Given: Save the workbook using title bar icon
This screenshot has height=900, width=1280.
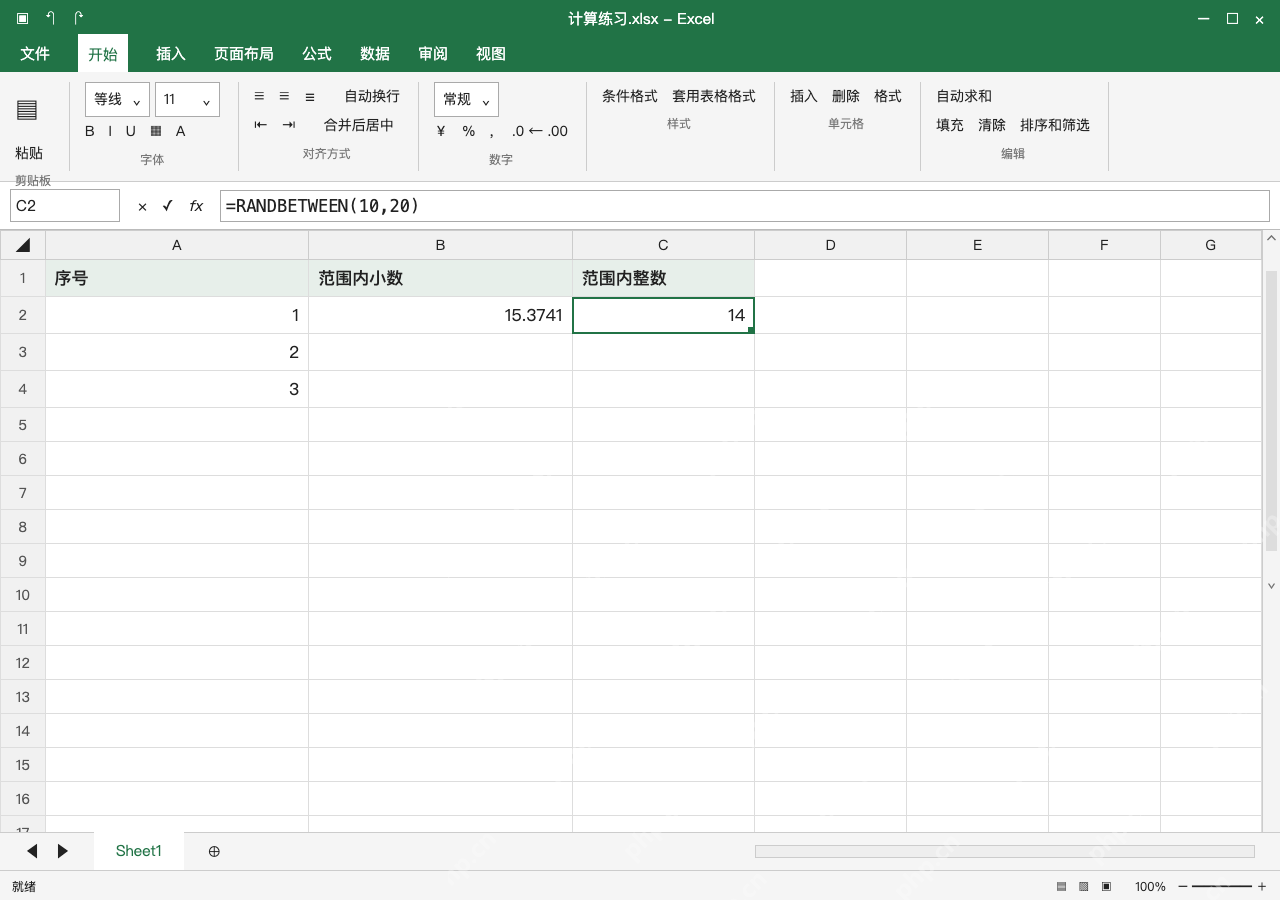Looking at the screenshot, I should click(x=22, y=18).
